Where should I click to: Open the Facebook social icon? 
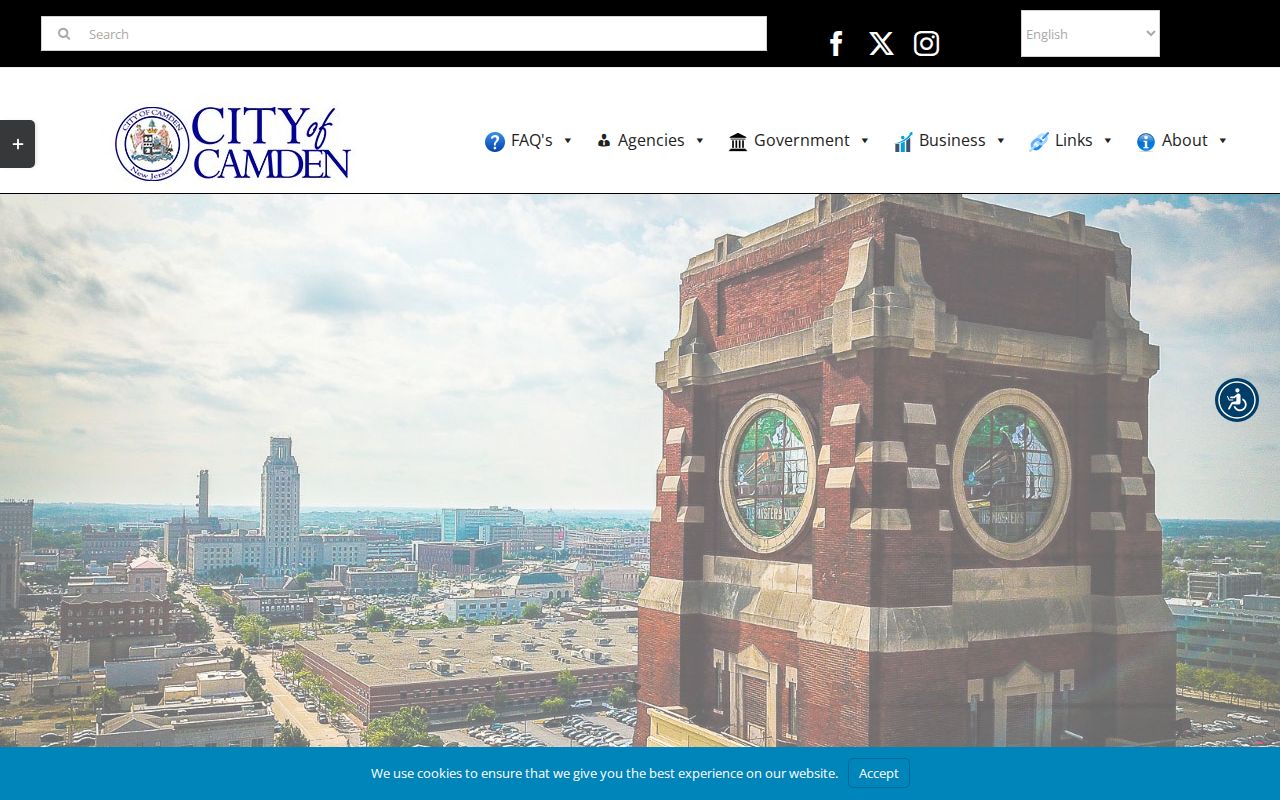point(836,44)
